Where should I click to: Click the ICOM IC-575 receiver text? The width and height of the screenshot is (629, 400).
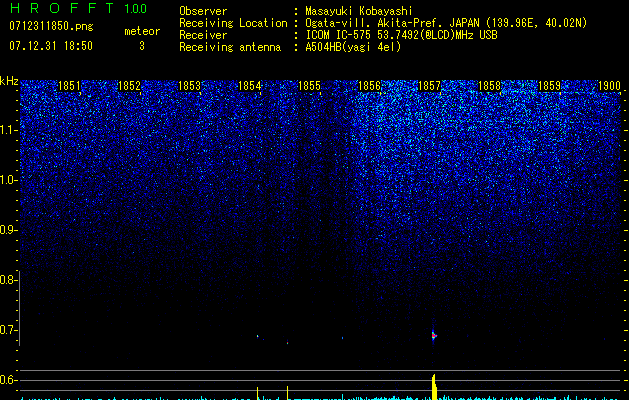[401, 35]
